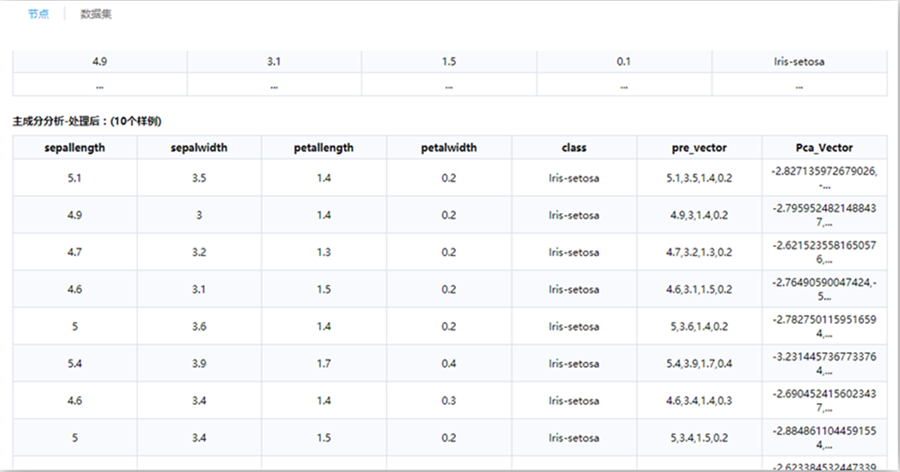Click the Pca_Vector cell starting with -2.827135972679026

click(x=825, y=178)
